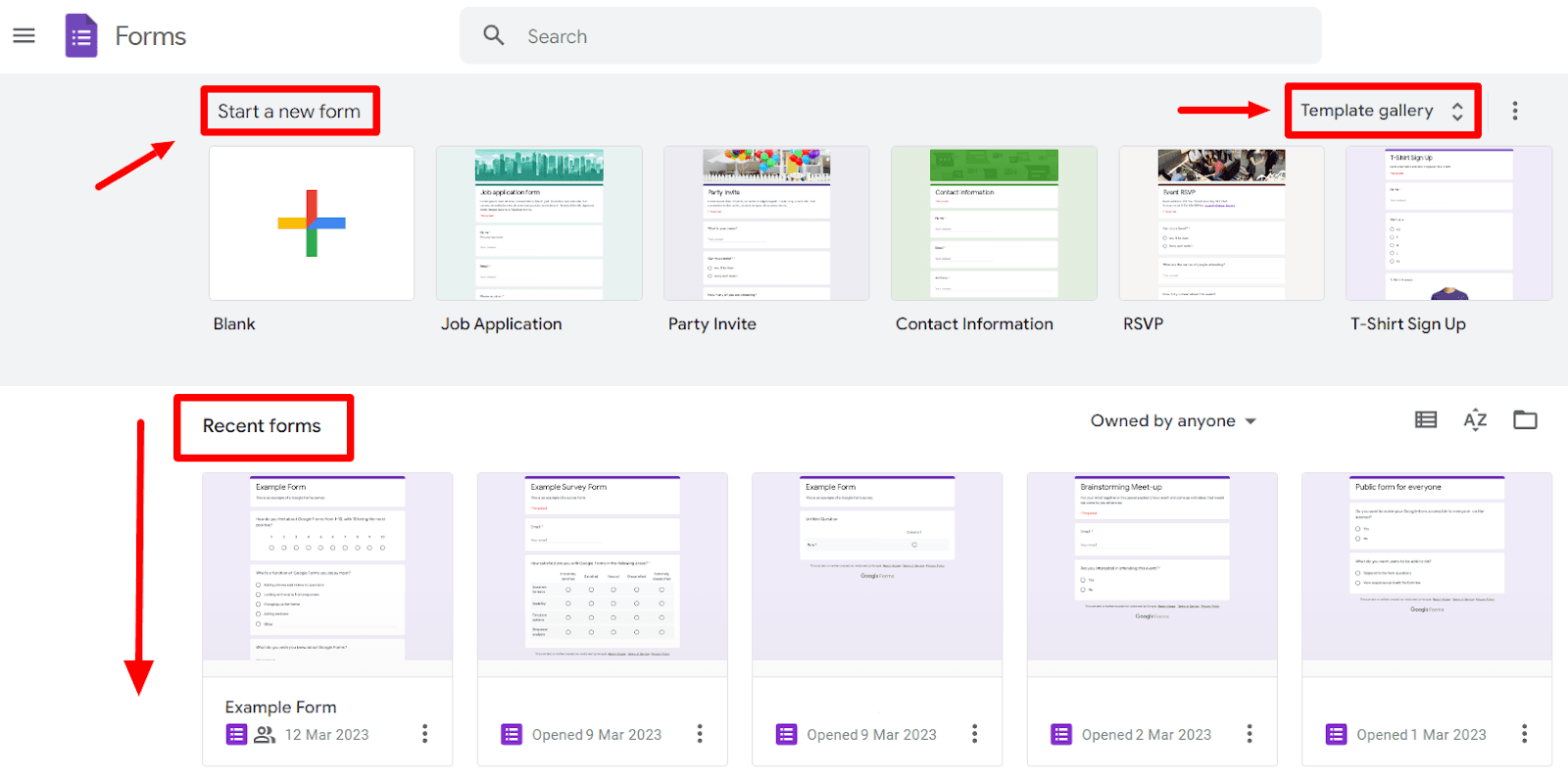The height and width of the screenshot is (780, 1568).
Task: Open the Public form for everyone thumbnail
Action: 1427,574
